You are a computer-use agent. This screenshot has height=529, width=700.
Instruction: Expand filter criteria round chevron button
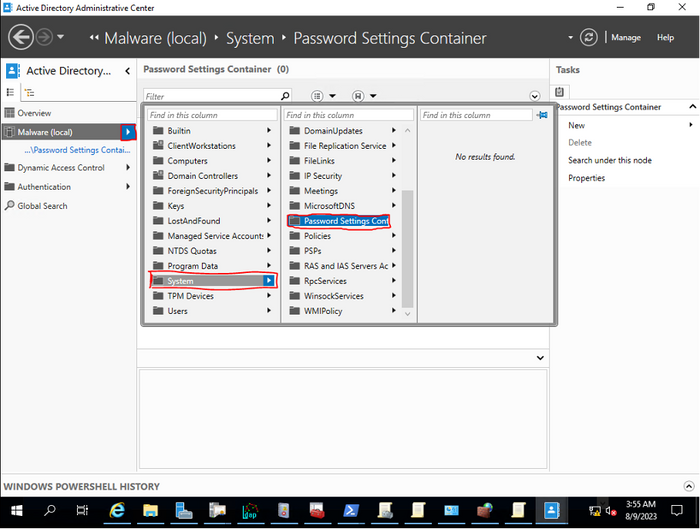pyautogui.click(x=534, y=96)
